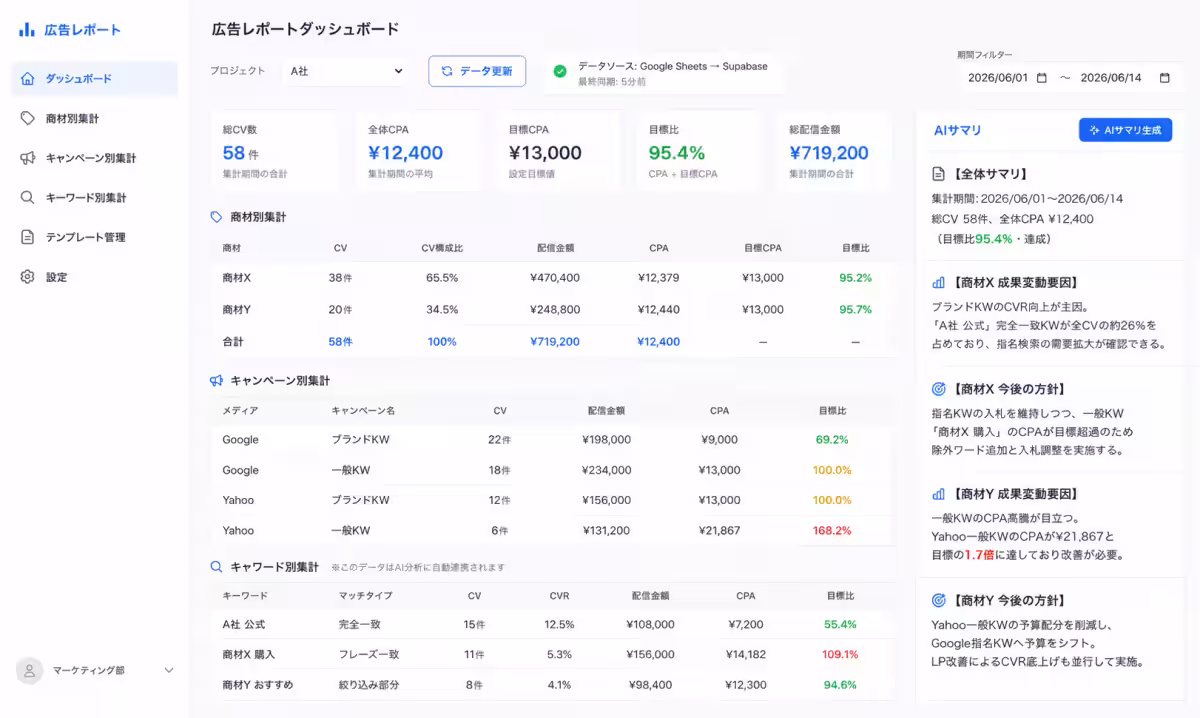Click 配信金額 ¥234,000 in campaign table

[606, 470]
